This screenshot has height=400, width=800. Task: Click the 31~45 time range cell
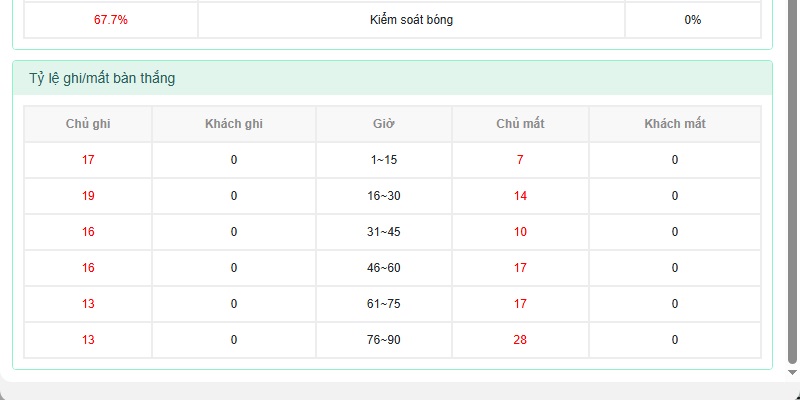point(384,232)
